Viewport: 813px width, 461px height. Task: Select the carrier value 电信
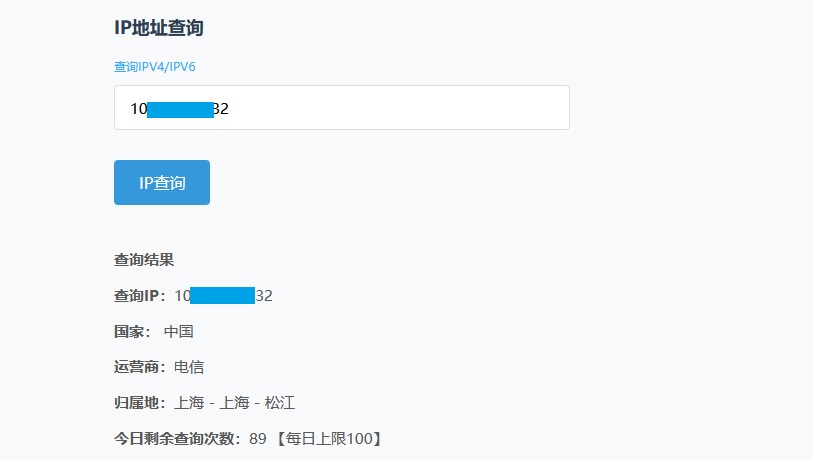coord(189,368)
